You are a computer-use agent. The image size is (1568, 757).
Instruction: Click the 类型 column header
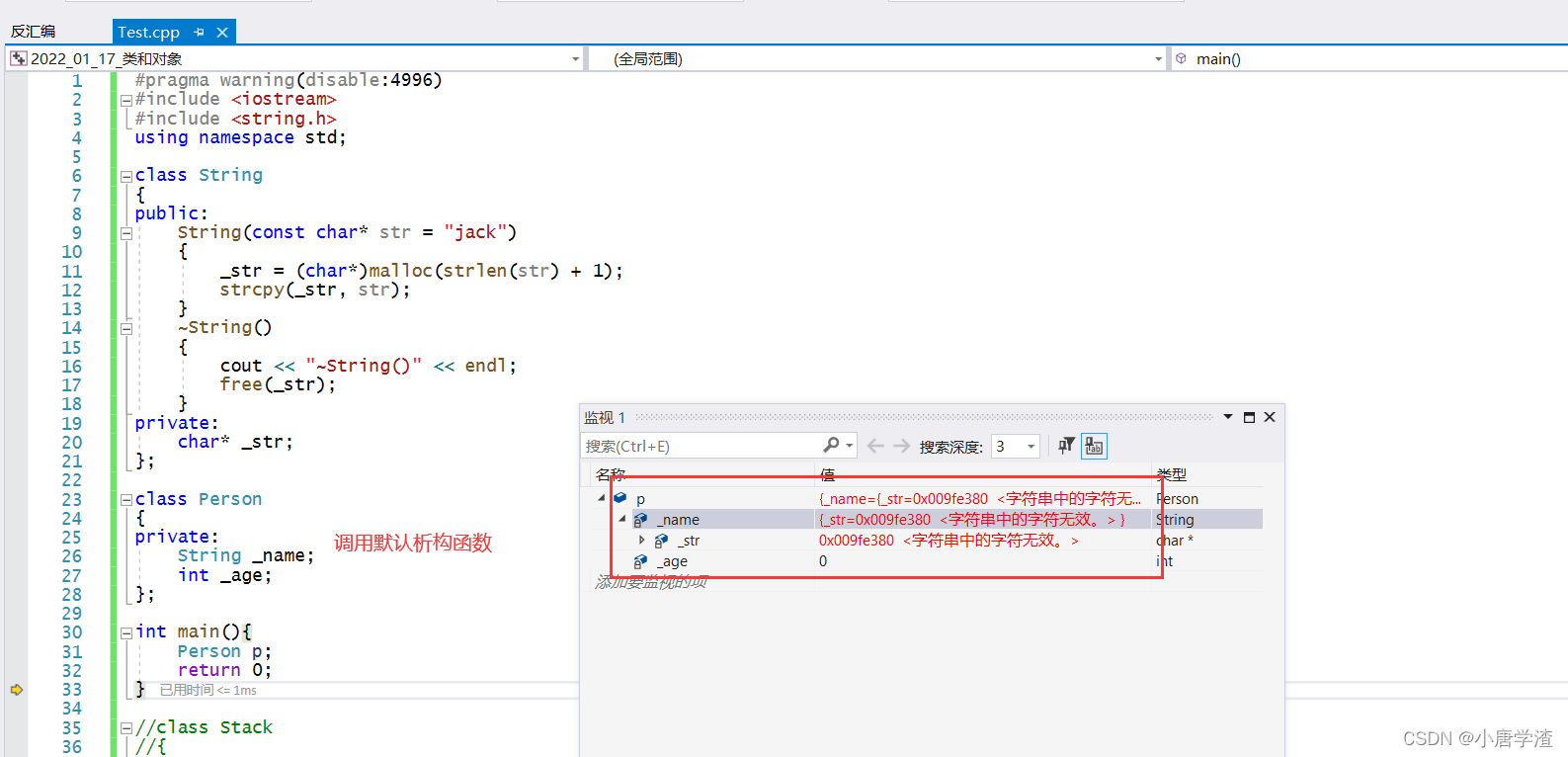click(1172, 474)
